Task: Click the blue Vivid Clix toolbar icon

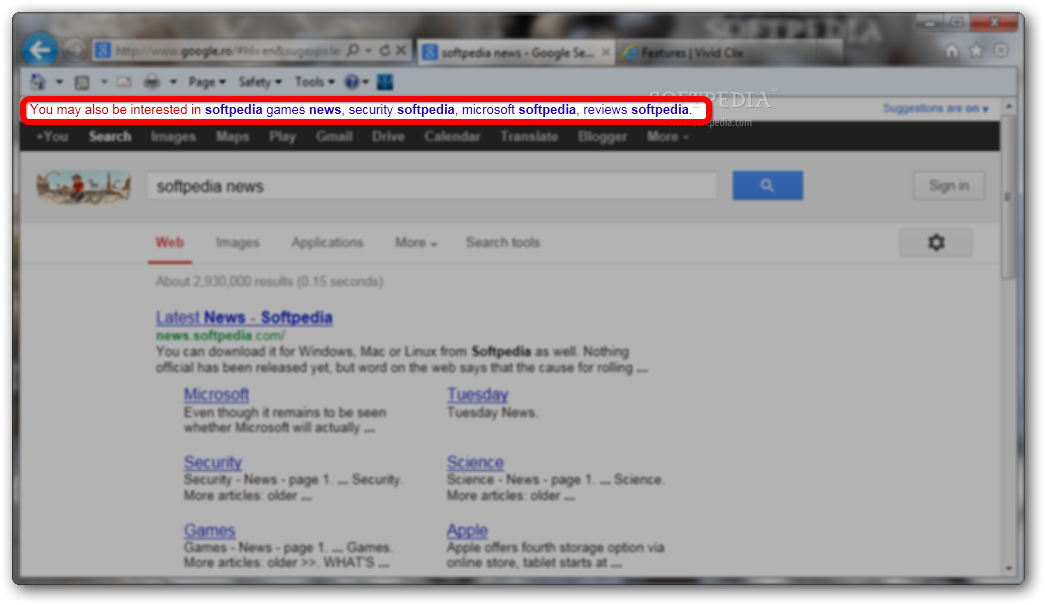Action: point(385,82)
